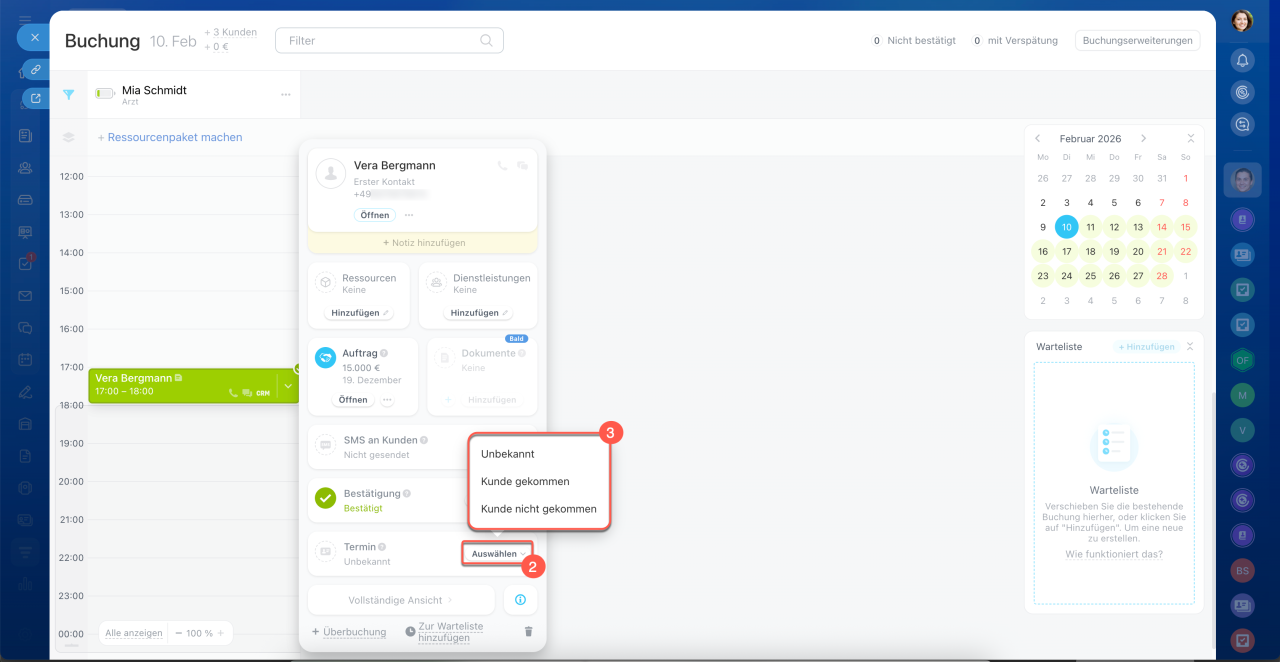Viewport: 1280px width, 662px height.
Task: Select 'Unbekannt' status option
Action: [x=508, y=454]
